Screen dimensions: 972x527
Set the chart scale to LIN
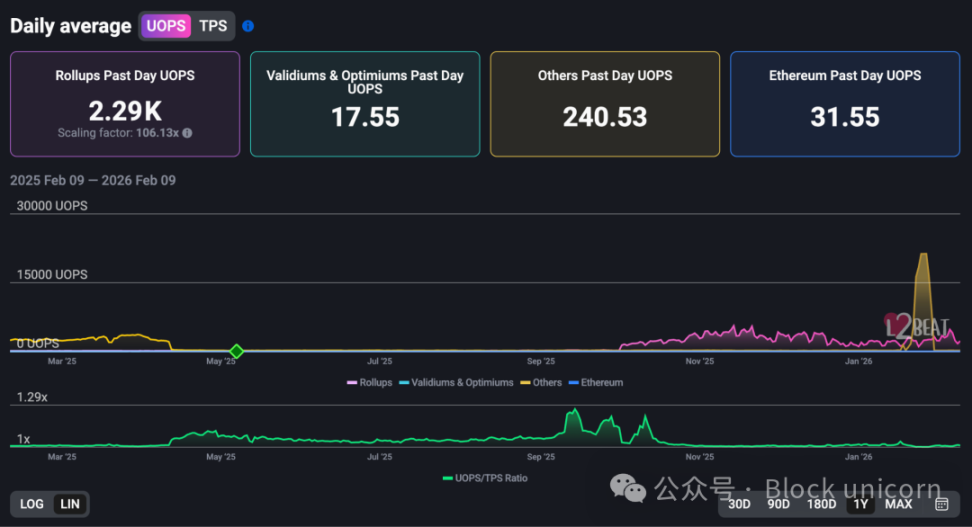click(x=70, y=504)
